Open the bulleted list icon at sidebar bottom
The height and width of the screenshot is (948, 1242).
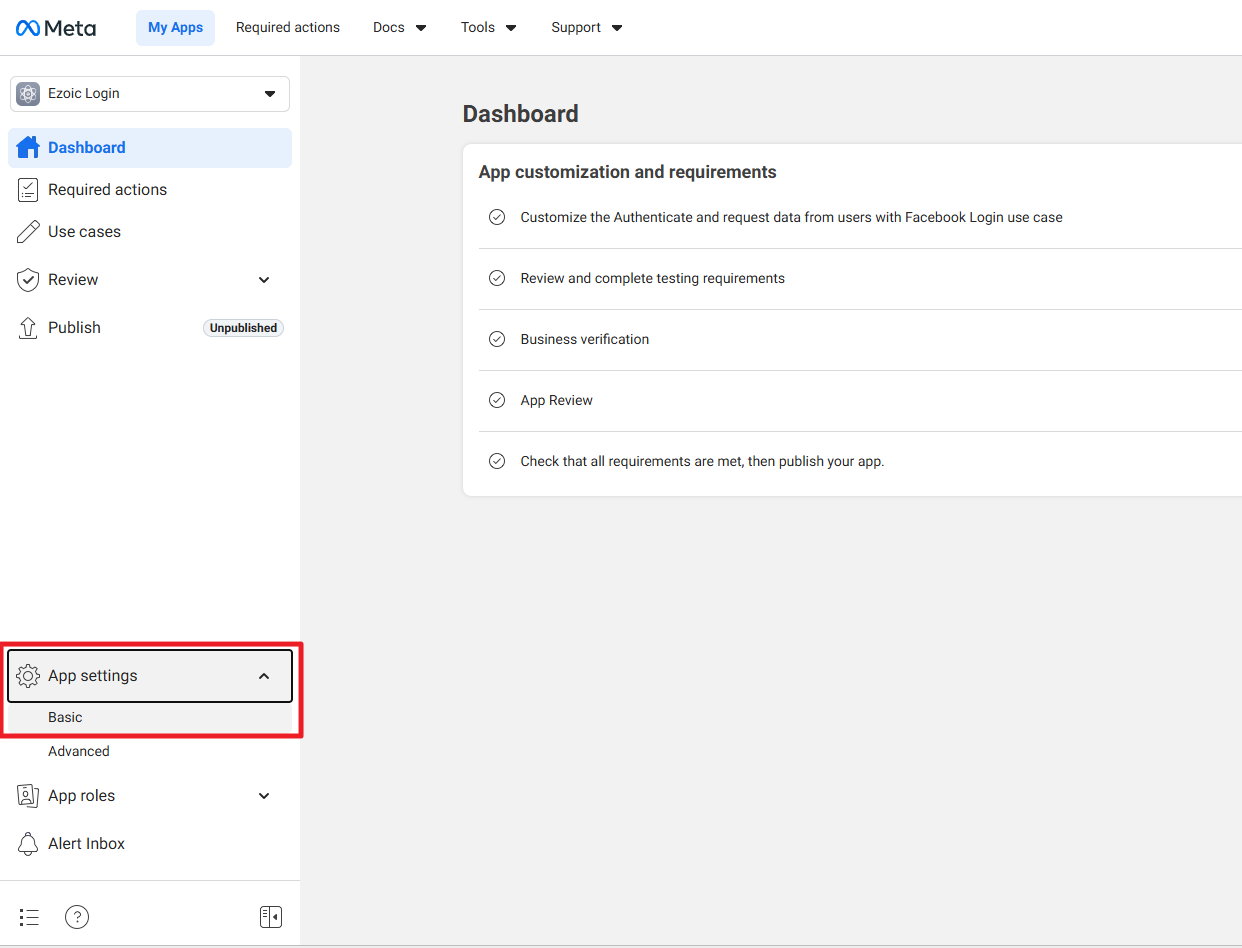point(29,917)
